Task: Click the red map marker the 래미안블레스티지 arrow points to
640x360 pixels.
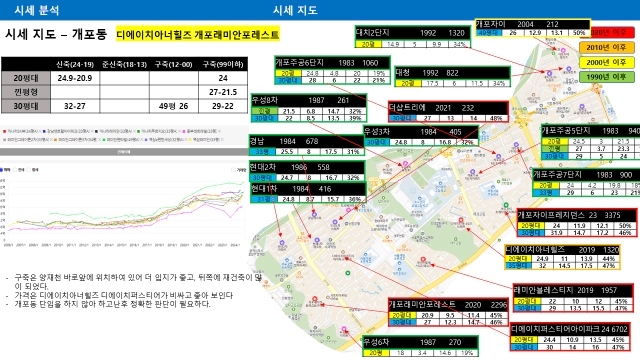Action: [x=423, y=260]
